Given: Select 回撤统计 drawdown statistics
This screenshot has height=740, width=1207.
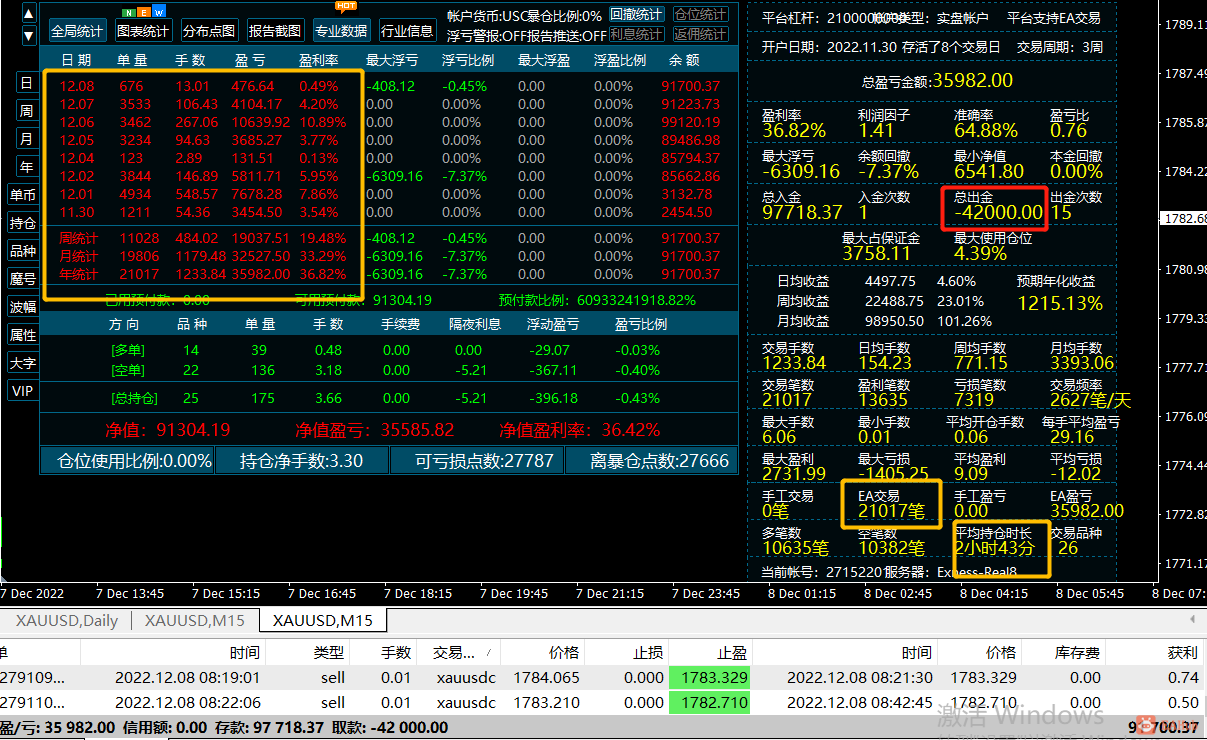Looking at the screenshot, I should (x=636, y=15).
